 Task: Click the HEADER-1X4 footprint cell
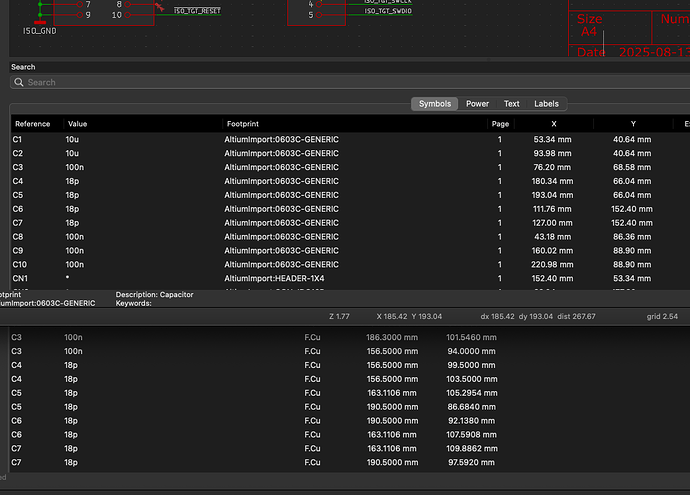[274, 279]
